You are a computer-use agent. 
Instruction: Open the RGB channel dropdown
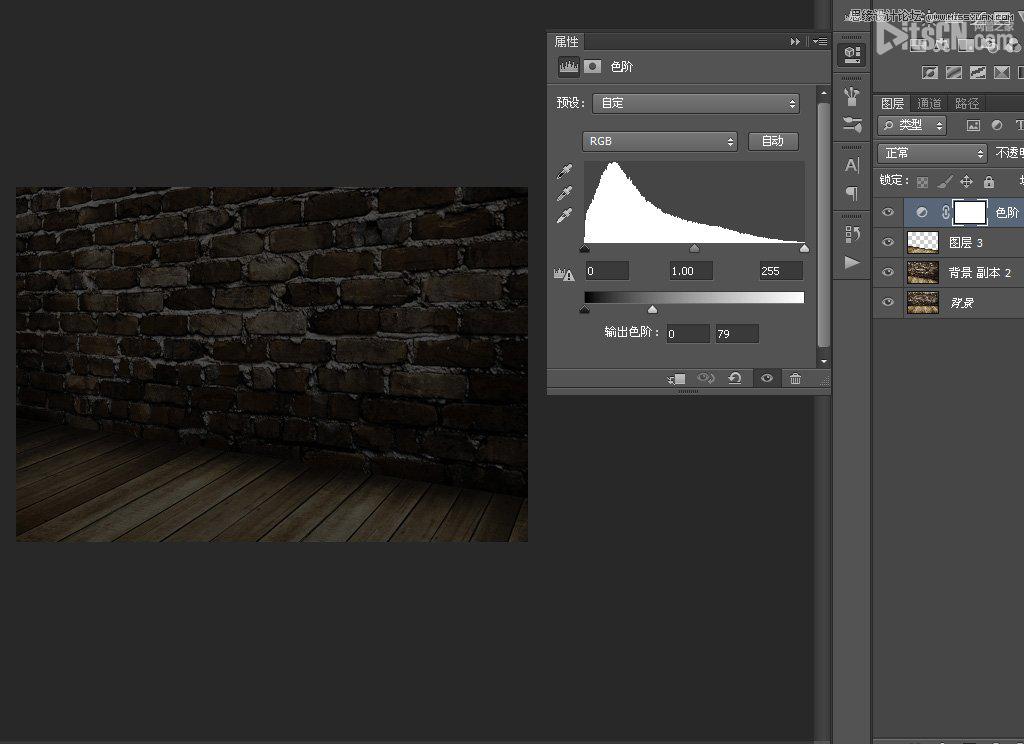click(x=660, y=141)
